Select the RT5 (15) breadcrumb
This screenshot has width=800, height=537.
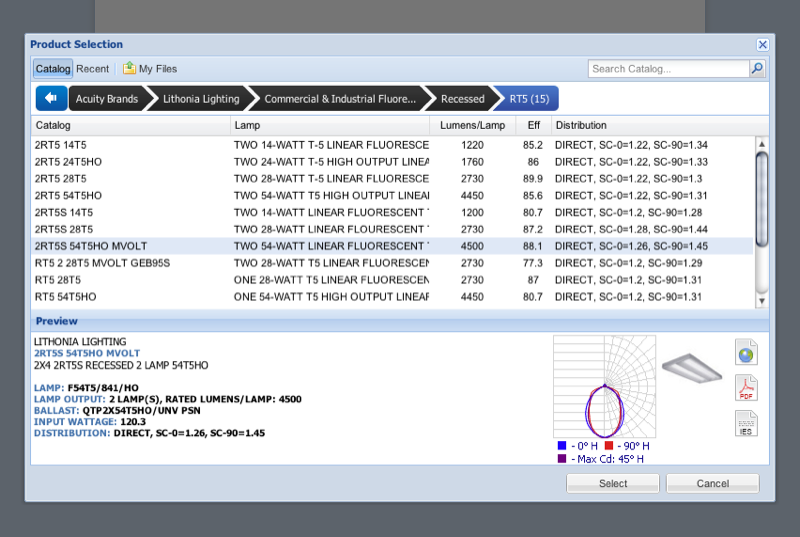pyautogui.click(x=529, y=99)
